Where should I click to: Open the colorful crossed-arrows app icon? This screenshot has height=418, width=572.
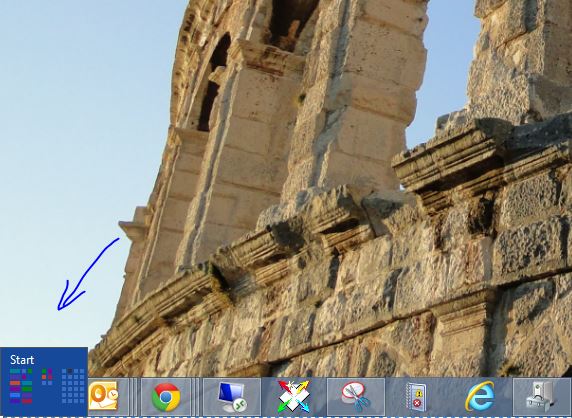(294, 397)
